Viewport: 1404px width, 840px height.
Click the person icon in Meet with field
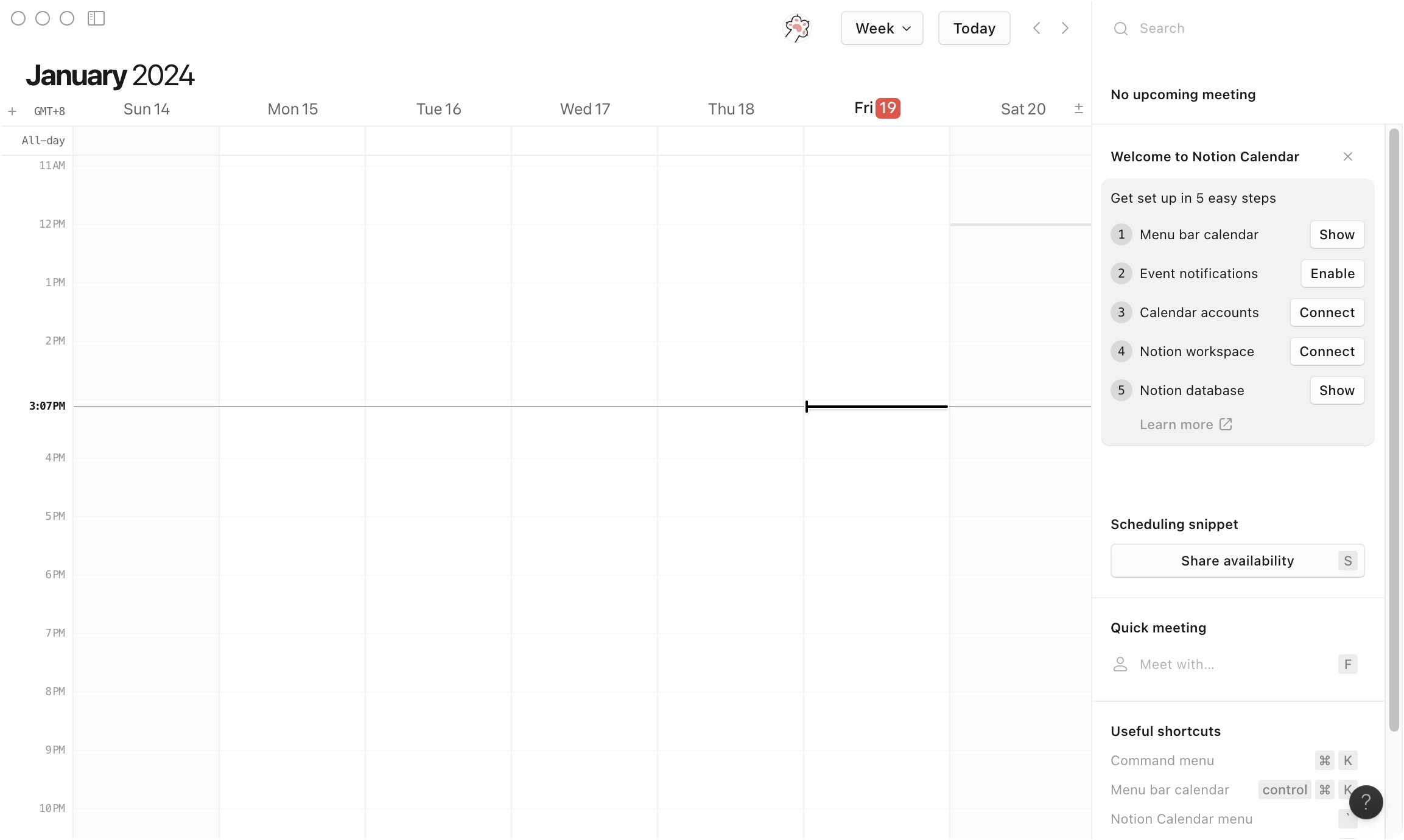point(1121,663)
